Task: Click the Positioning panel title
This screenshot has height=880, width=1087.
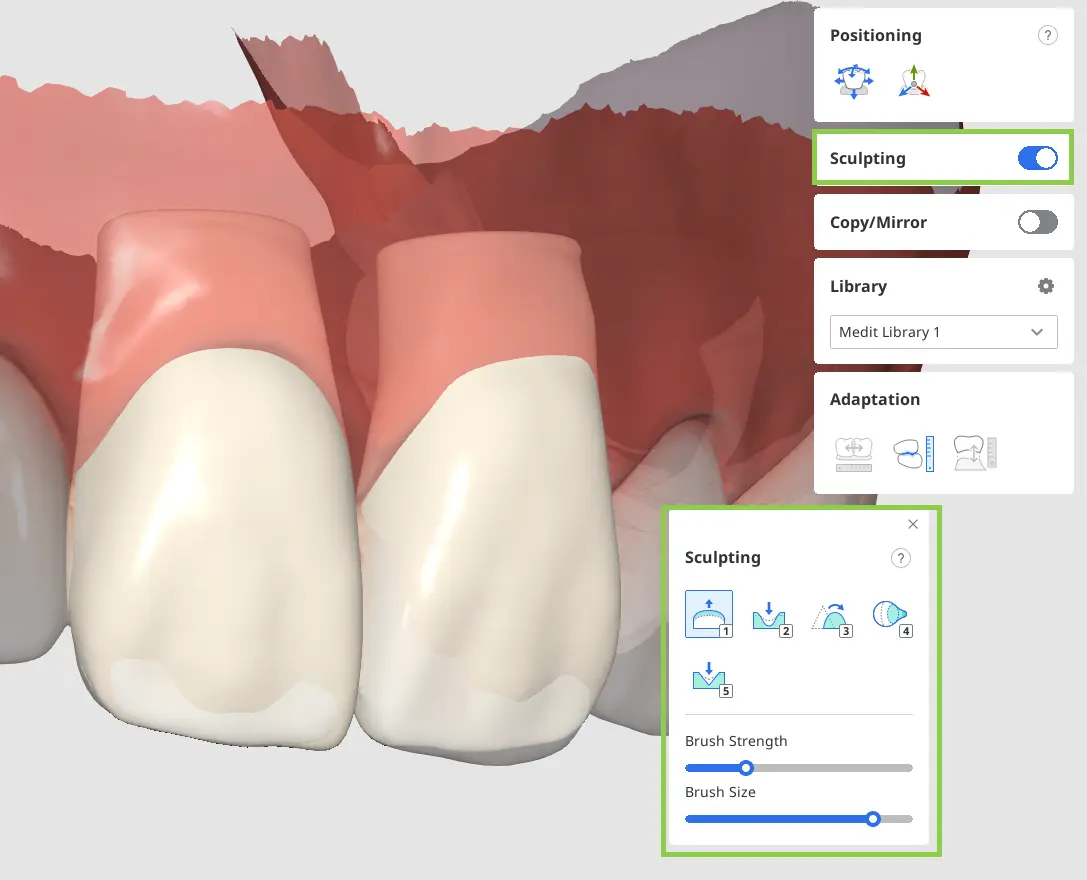Action: (876, 35)
